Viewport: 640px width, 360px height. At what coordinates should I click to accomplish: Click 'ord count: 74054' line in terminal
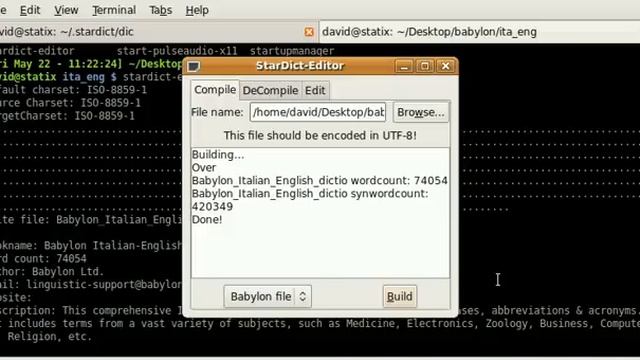(43, 259)
